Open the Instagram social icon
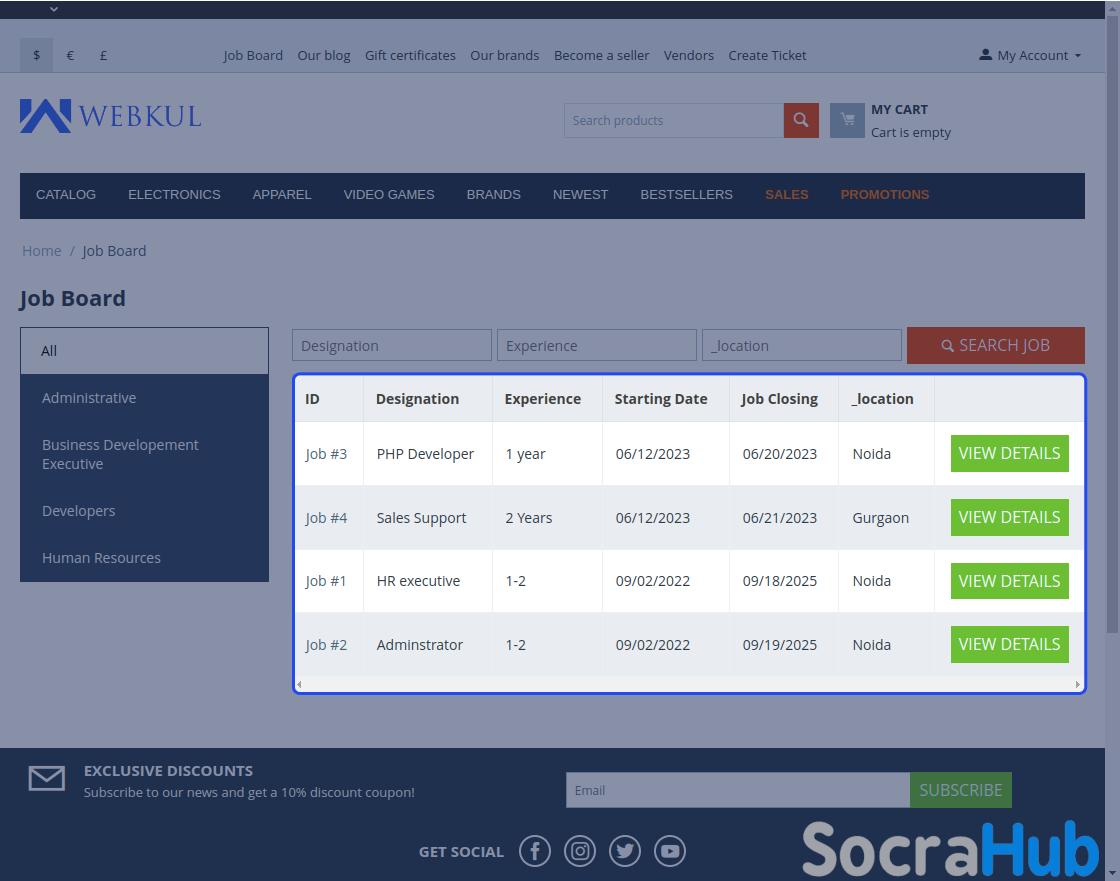1120x881 pixels. tap(580, 851)
